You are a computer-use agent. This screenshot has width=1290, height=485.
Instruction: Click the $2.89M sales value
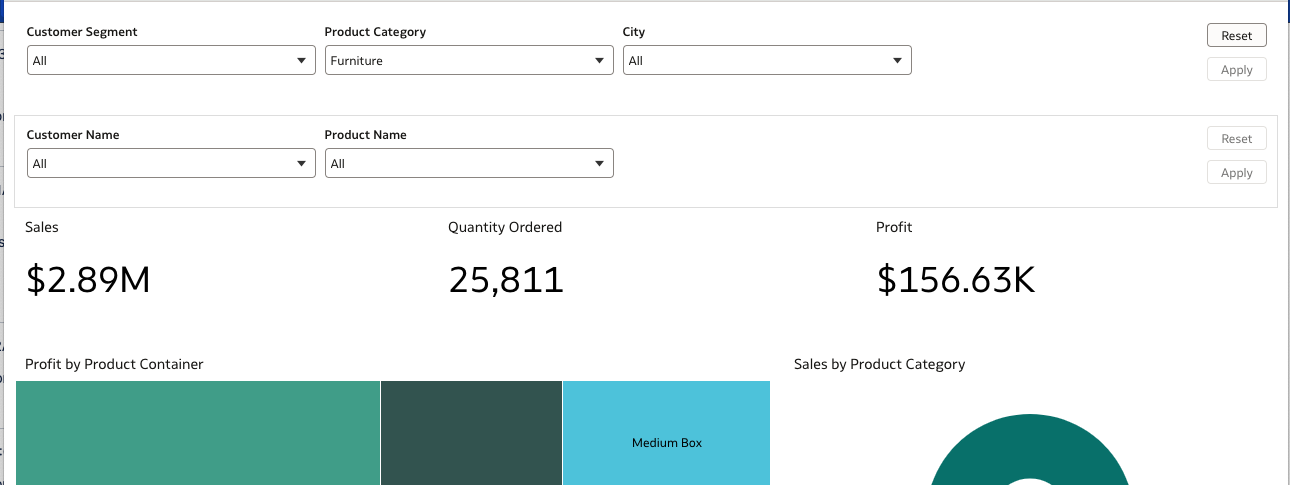[x=88, y=280]
